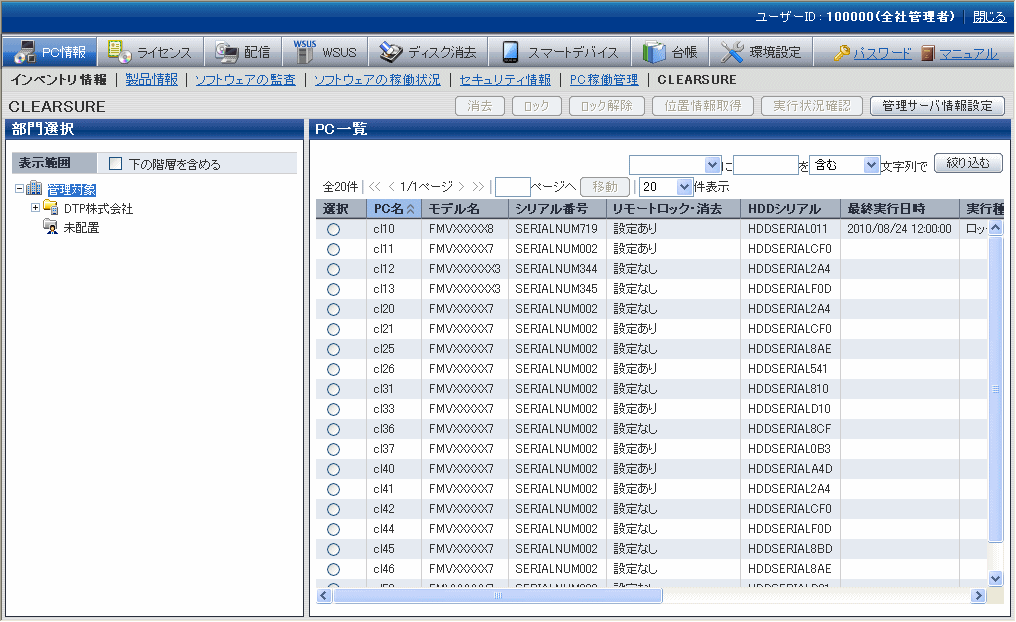Click the ライセンス license icon

119,52
